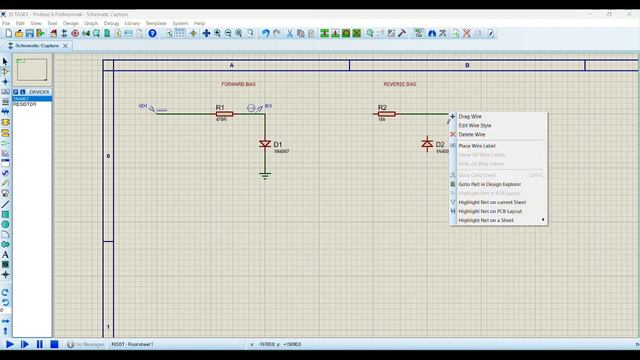640x360 pixels.
Task: Click the Block Copy green icon
Action: click(324, 33)
